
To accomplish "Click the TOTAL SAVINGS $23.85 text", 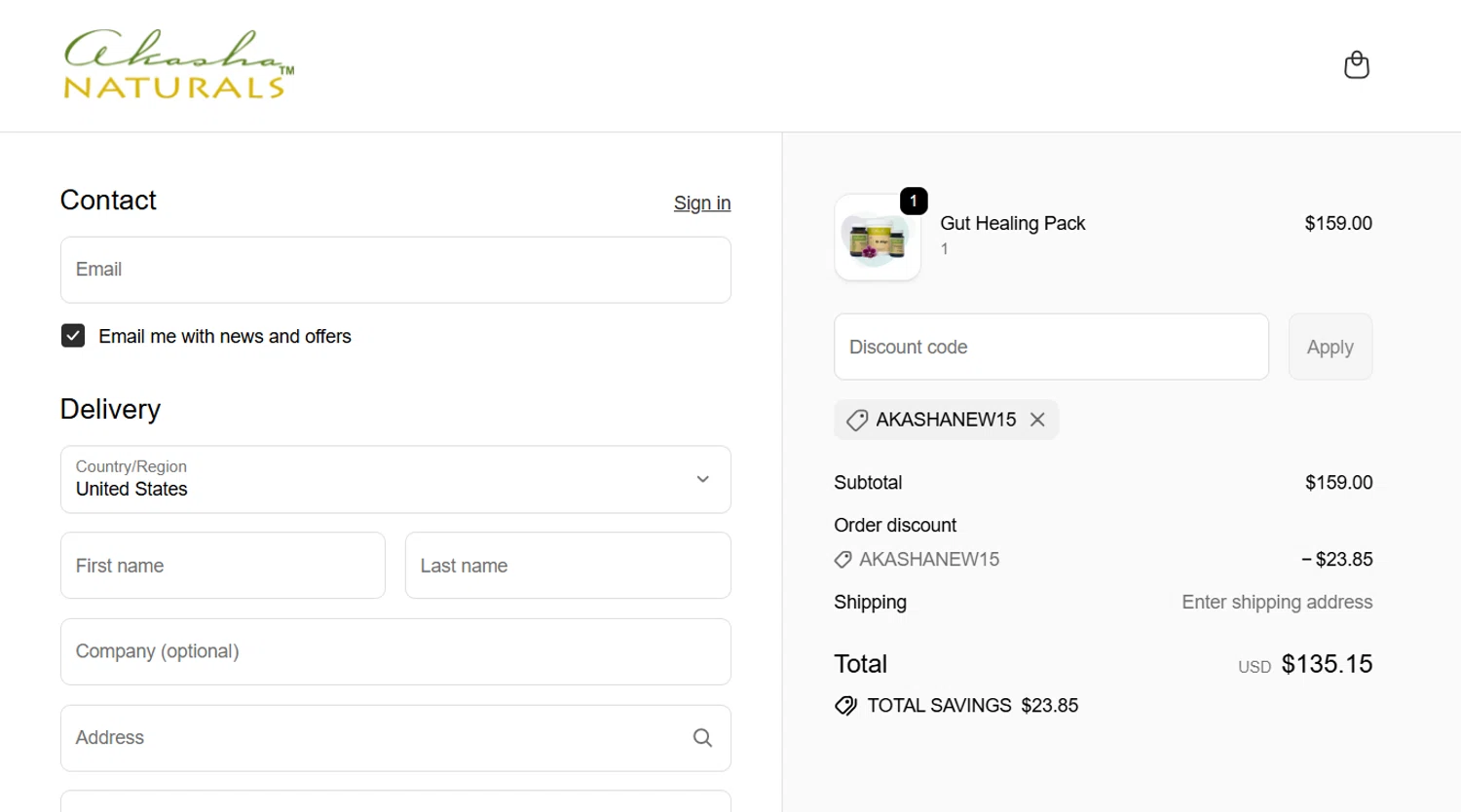I will [x=973, y=706].
